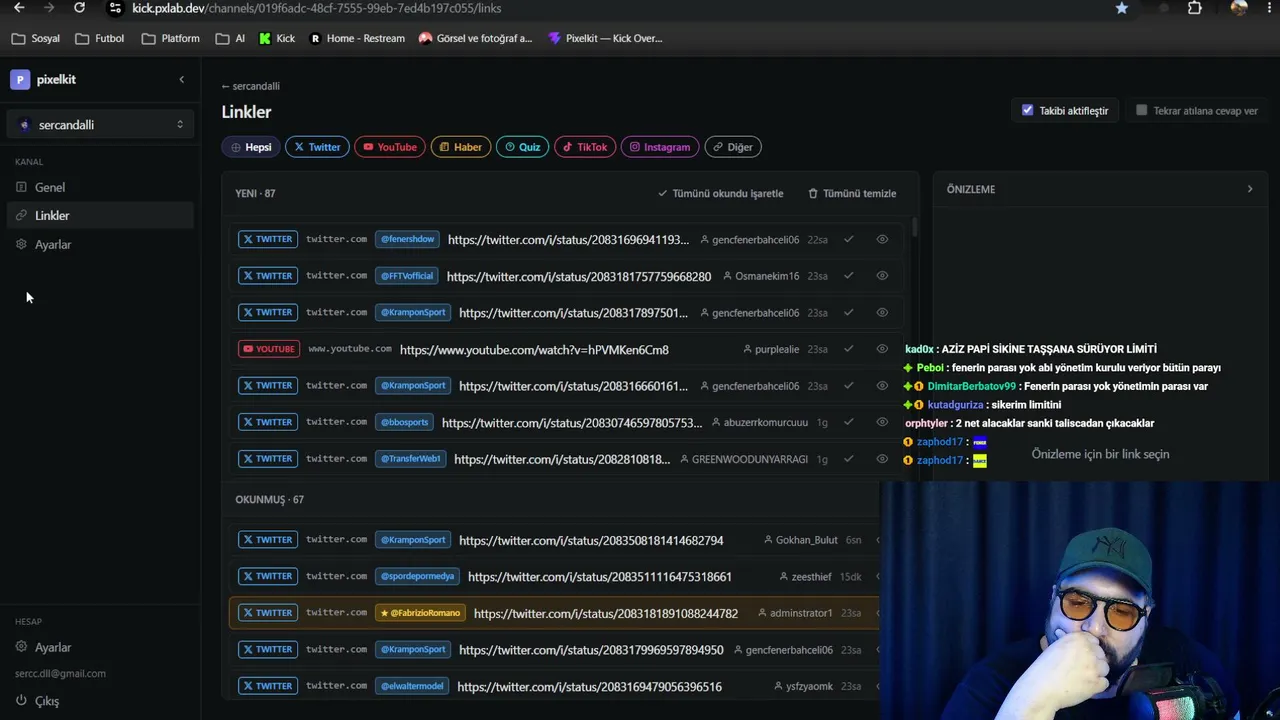Click the links list scrollbar

914,228
